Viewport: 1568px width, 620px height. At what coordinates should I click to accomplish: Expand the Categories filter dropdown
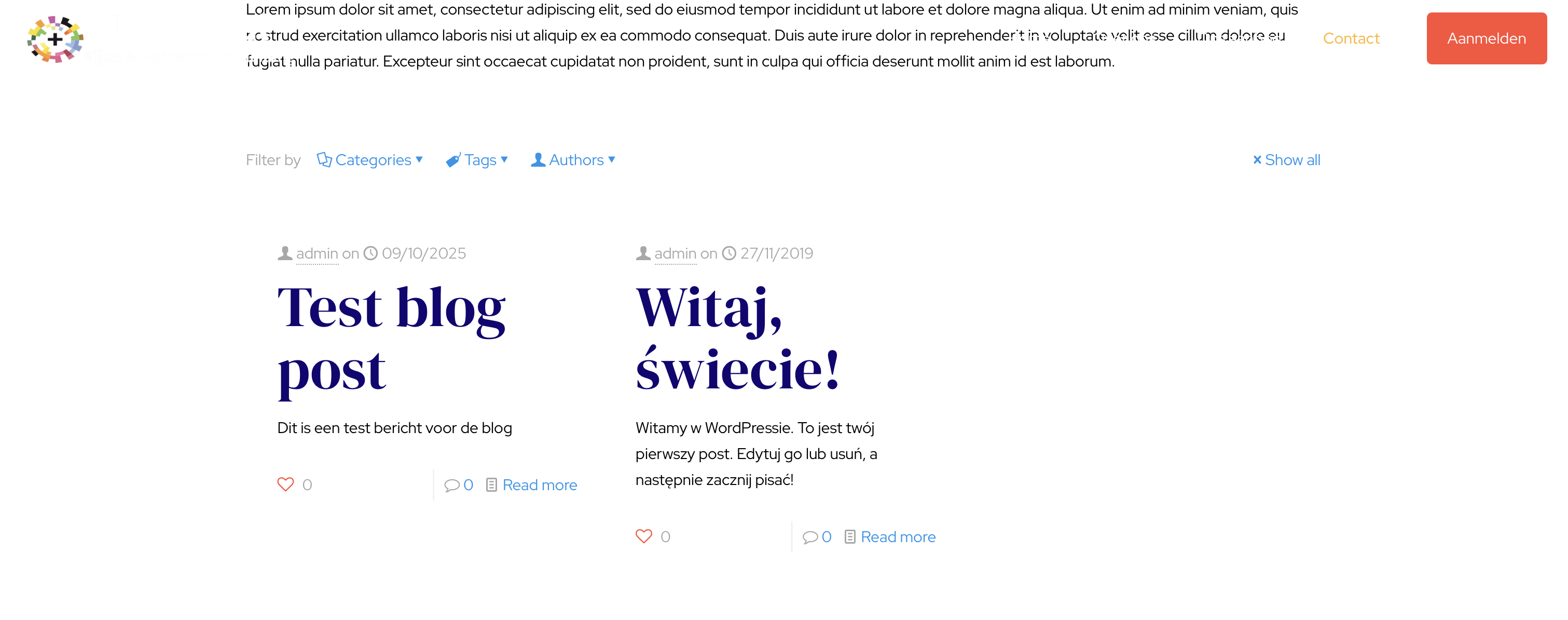click(373, 159)
